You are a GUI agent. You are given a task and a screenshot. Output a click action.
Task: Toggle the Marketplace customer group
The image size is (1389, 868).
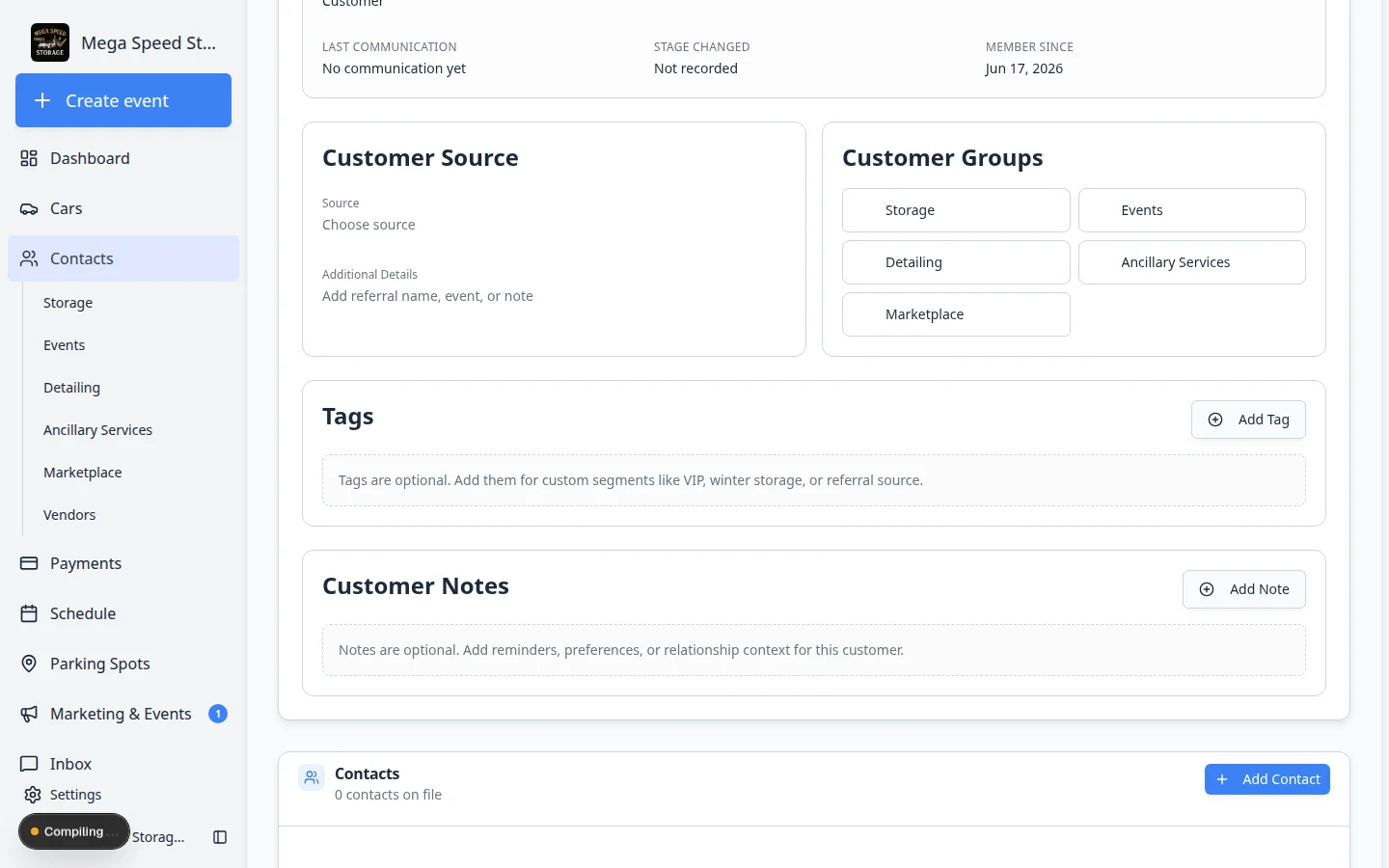pyautogui.click(x=956, y=314)
